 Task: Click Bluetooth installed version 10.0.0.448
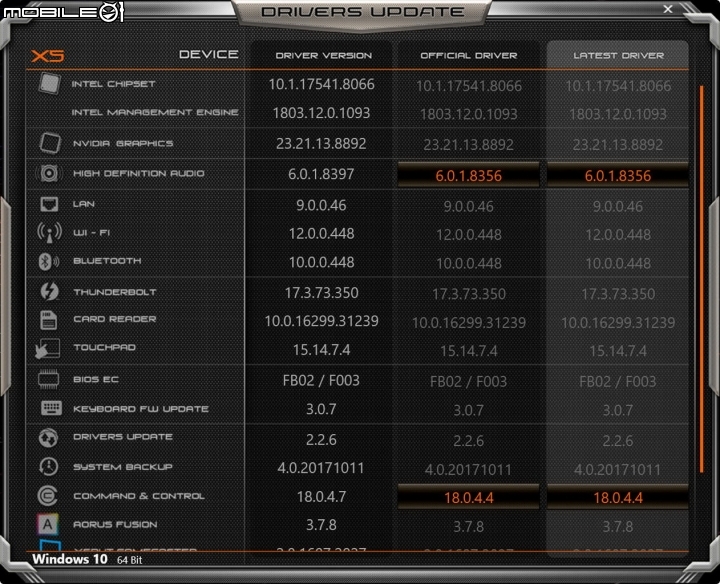coord(321,262)
